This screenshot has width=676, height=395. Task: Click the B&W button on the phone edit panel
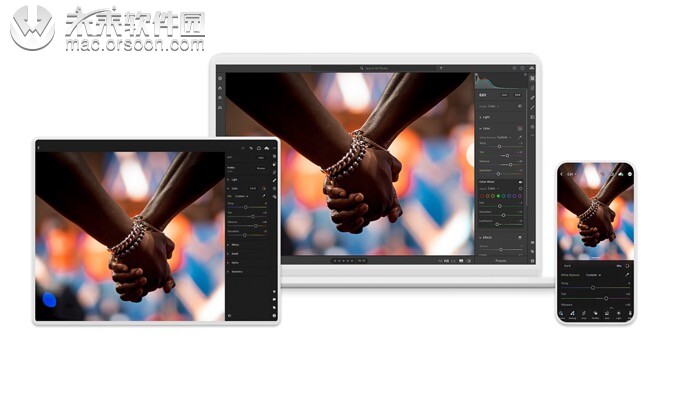[x=567, y=266]
